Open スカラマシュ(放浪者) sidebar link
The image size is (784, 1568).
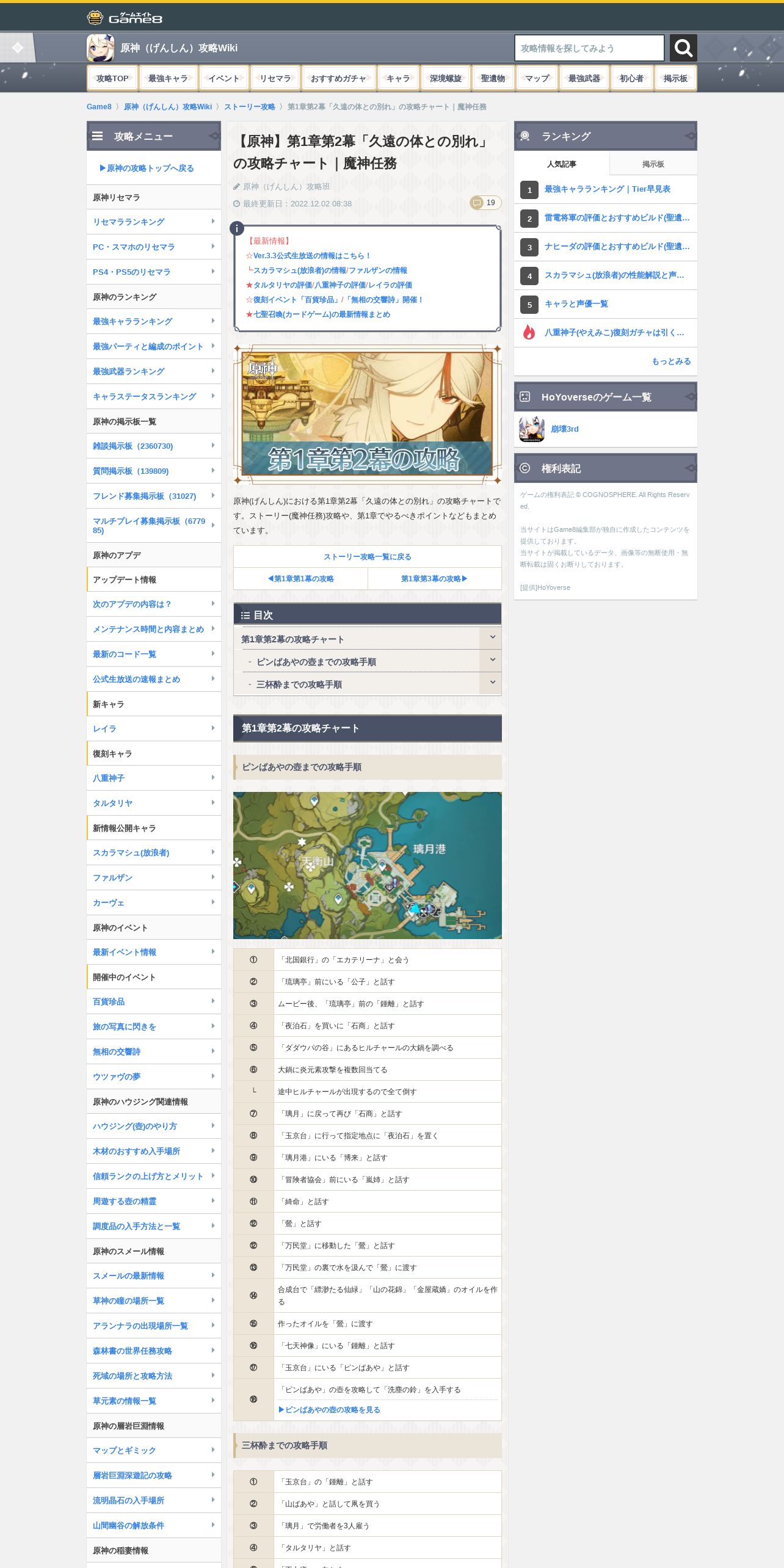coord(131,852)
